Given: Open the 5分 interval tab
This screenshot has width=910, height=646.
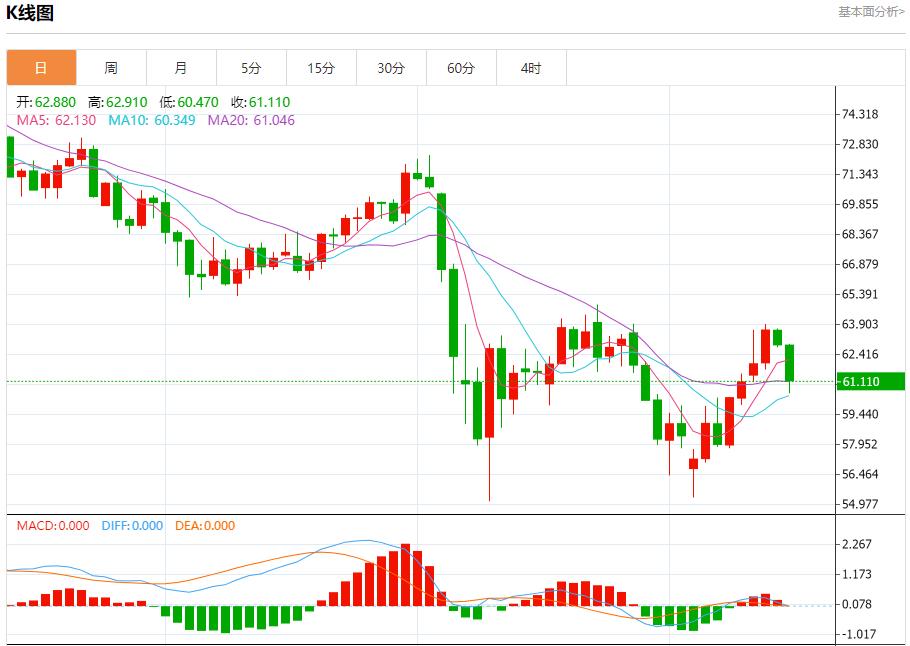Looking at the screenshot, I should (251, 68).
